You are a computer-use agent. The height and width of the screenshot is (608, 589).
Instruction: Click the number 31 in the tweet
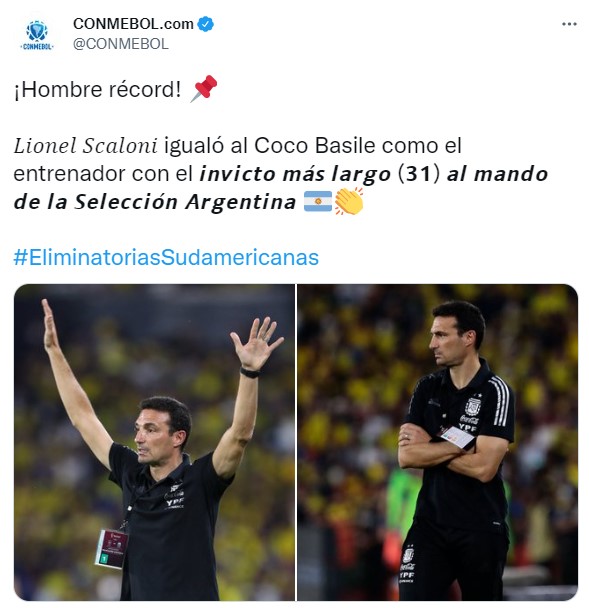[419, 174]
